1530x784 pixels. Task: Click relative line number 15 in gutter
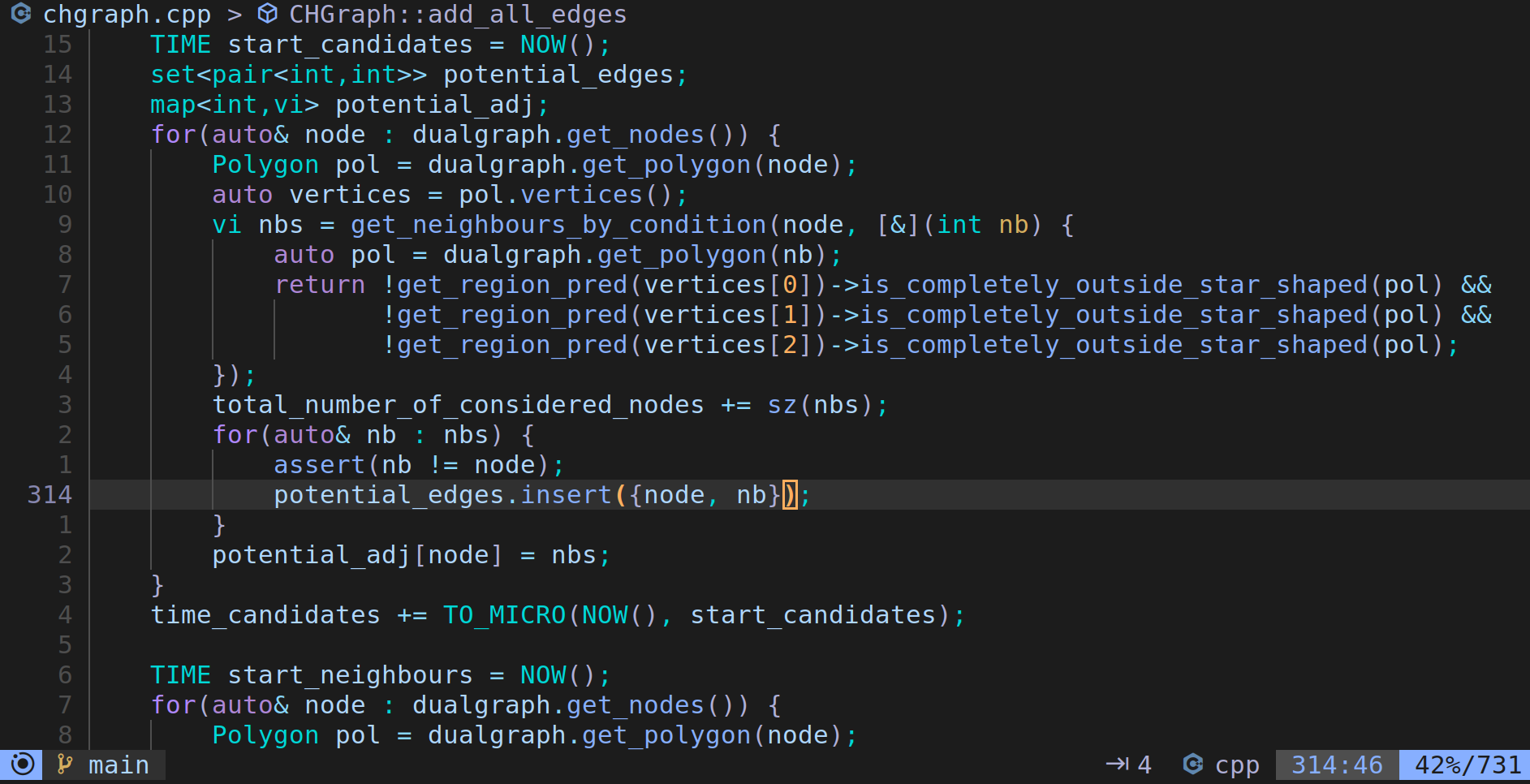click(57, 45)
